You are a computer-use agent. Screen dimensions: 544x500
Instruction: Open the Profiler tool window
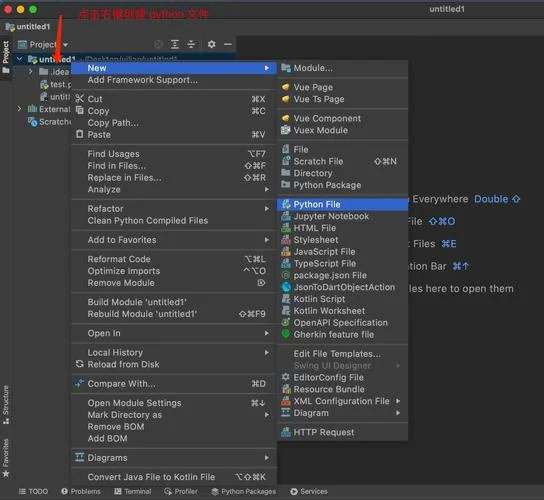click(x=181, y=491)
